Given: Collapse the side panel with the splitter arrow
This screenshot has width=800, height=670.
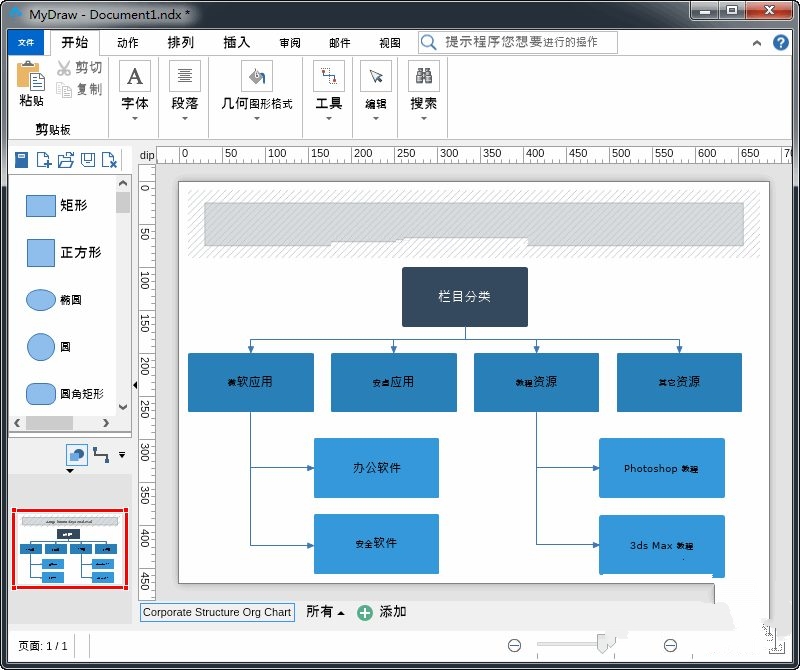Looking at the screenshot, I should [135, 385].
